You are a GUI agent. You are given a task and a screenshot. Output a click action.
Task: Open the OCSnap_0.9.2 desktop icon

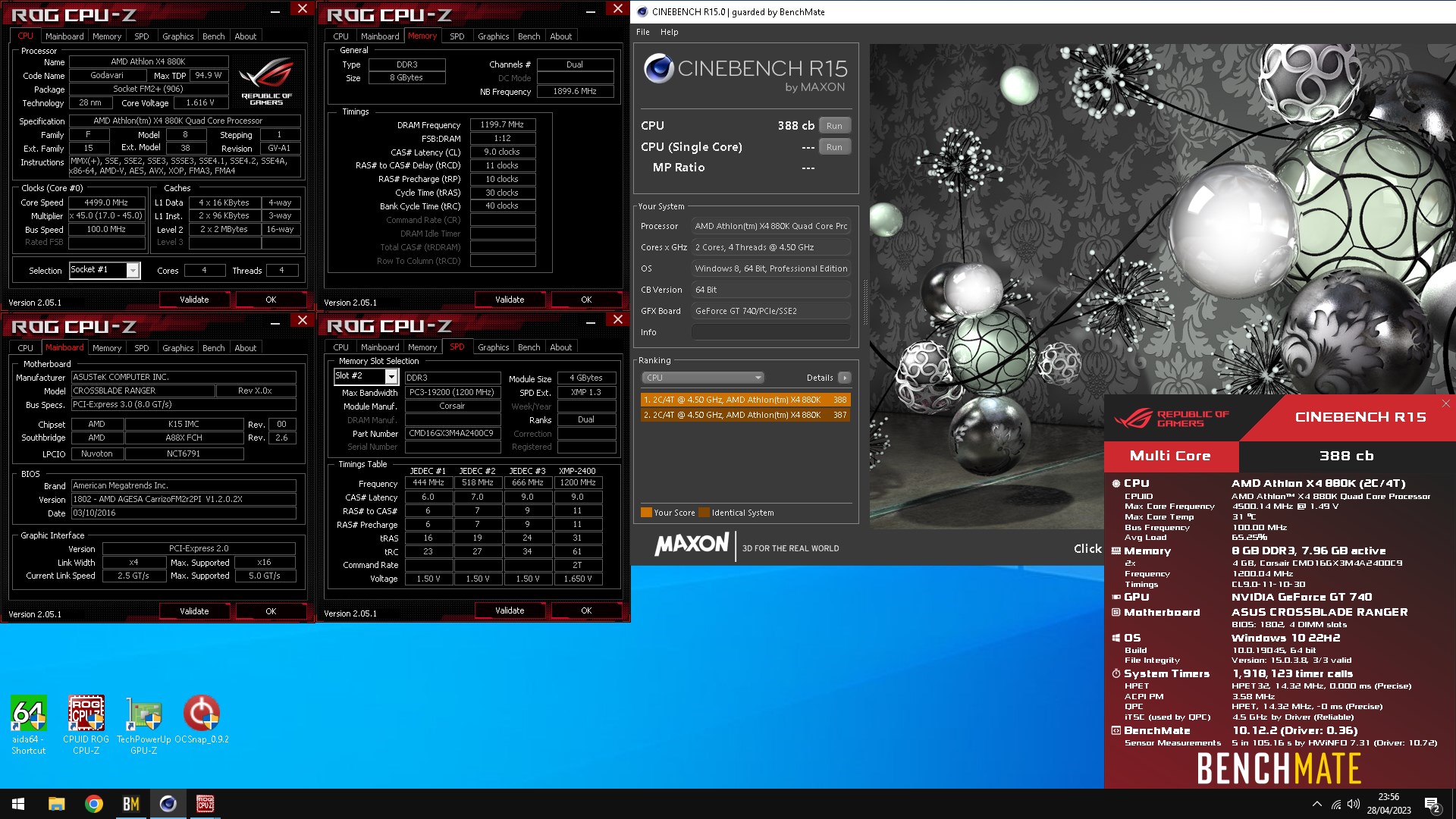point(202,719)
